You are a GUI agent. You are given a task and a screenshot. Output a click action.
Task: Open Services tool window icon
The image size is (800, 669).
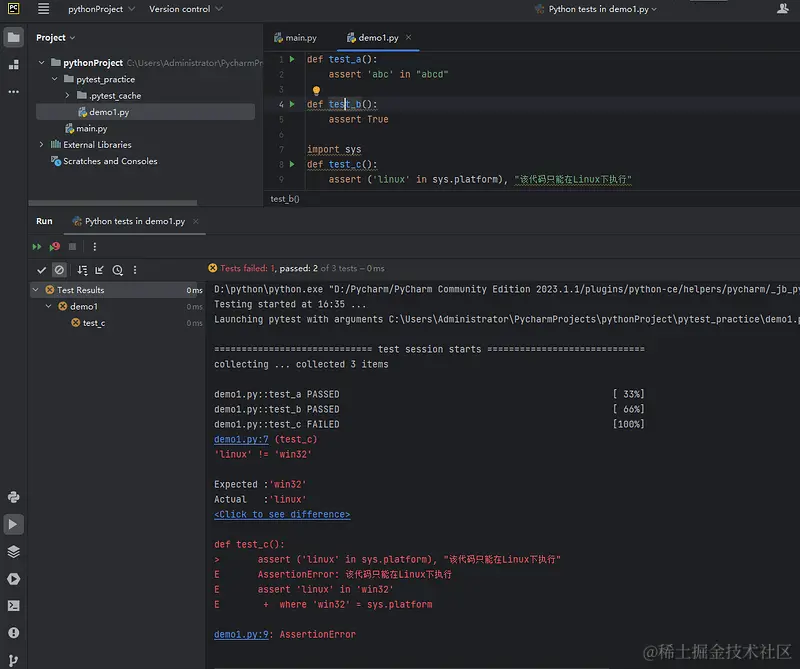(x=14, y=579)
